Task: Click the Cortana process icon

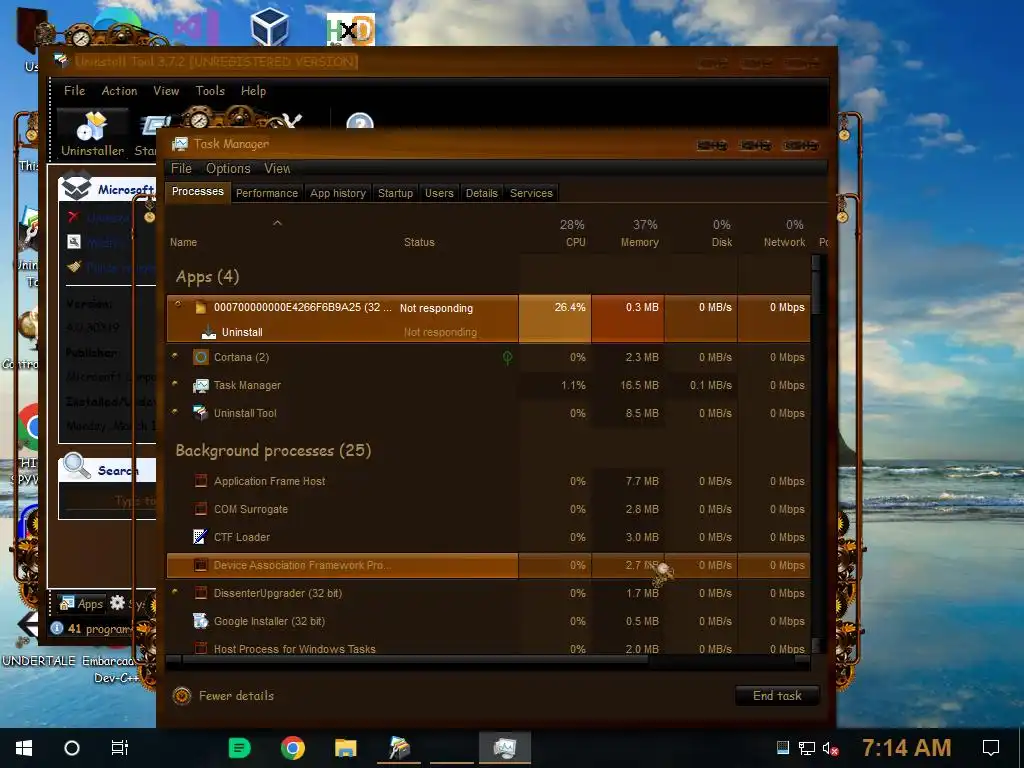Action: coord(200,357)
